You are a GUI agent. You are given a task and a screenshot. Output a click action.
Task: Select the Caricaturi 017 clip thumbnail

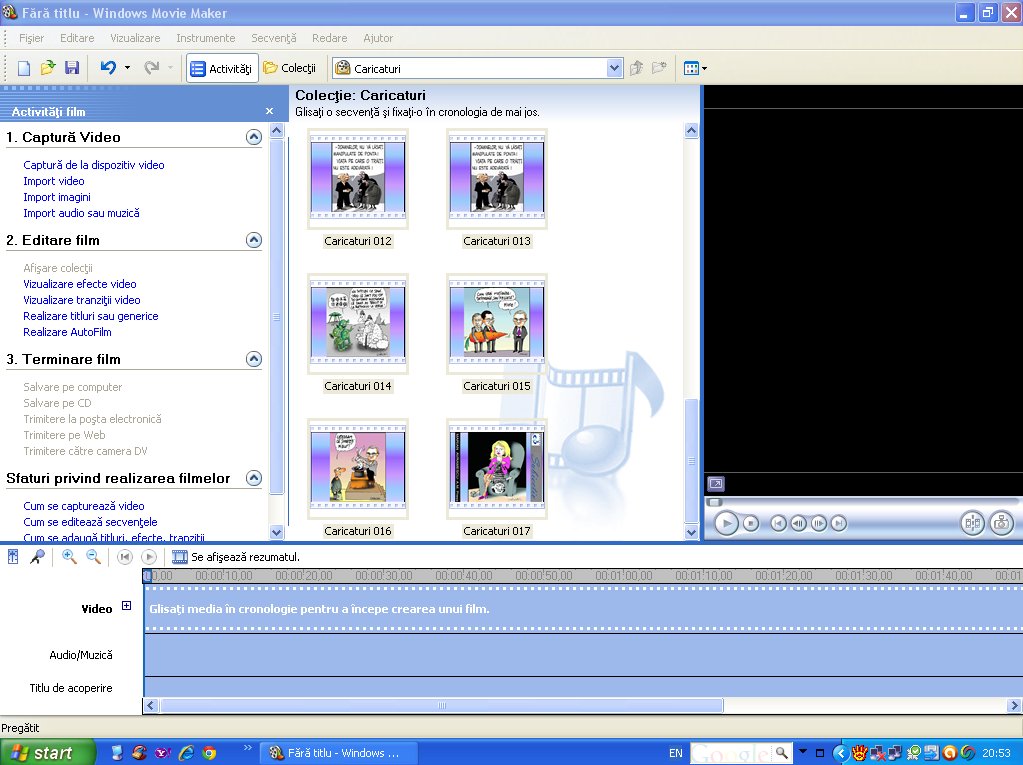496,469
